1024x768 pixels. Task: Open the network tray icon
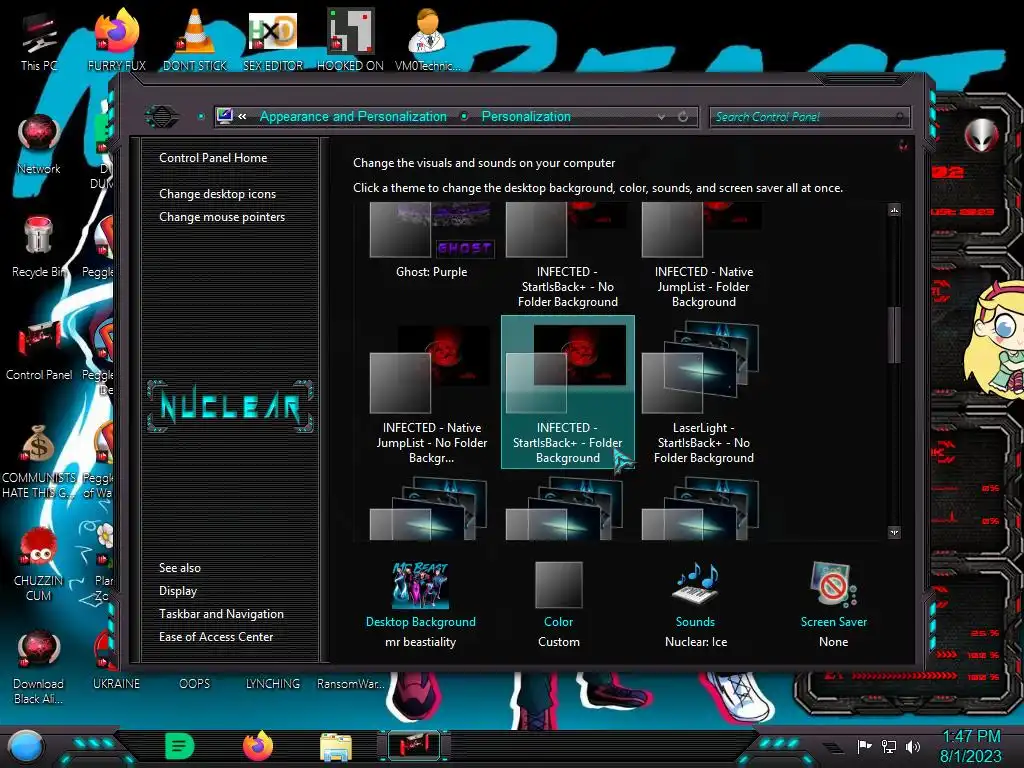tap(889, 746)
